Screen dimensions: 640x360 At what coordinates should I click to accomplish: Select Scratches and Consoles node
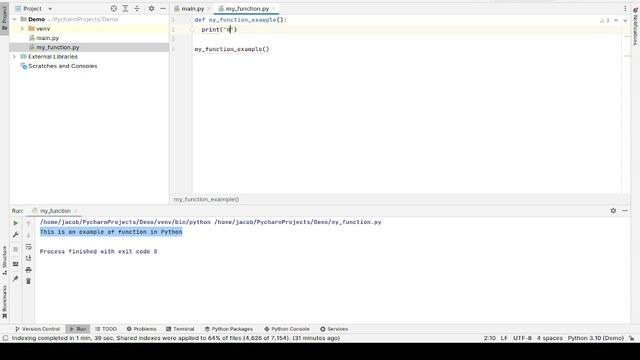click(x=62, y=66)
